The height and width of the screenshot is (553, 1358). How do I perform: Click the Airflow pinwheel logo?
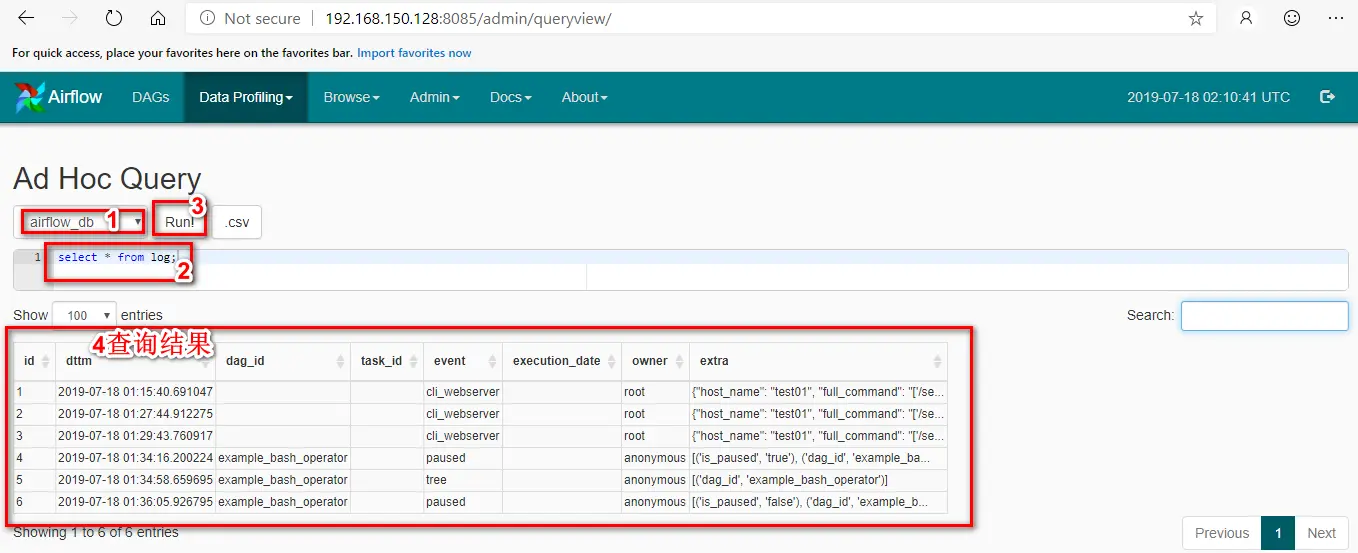pyautogui.click(x=28, y=97)
